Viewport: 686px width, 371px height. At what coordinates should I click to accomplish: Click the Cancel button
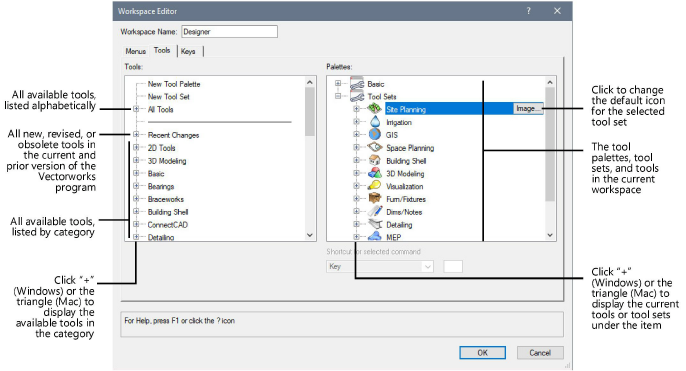(x=540, y=353)
